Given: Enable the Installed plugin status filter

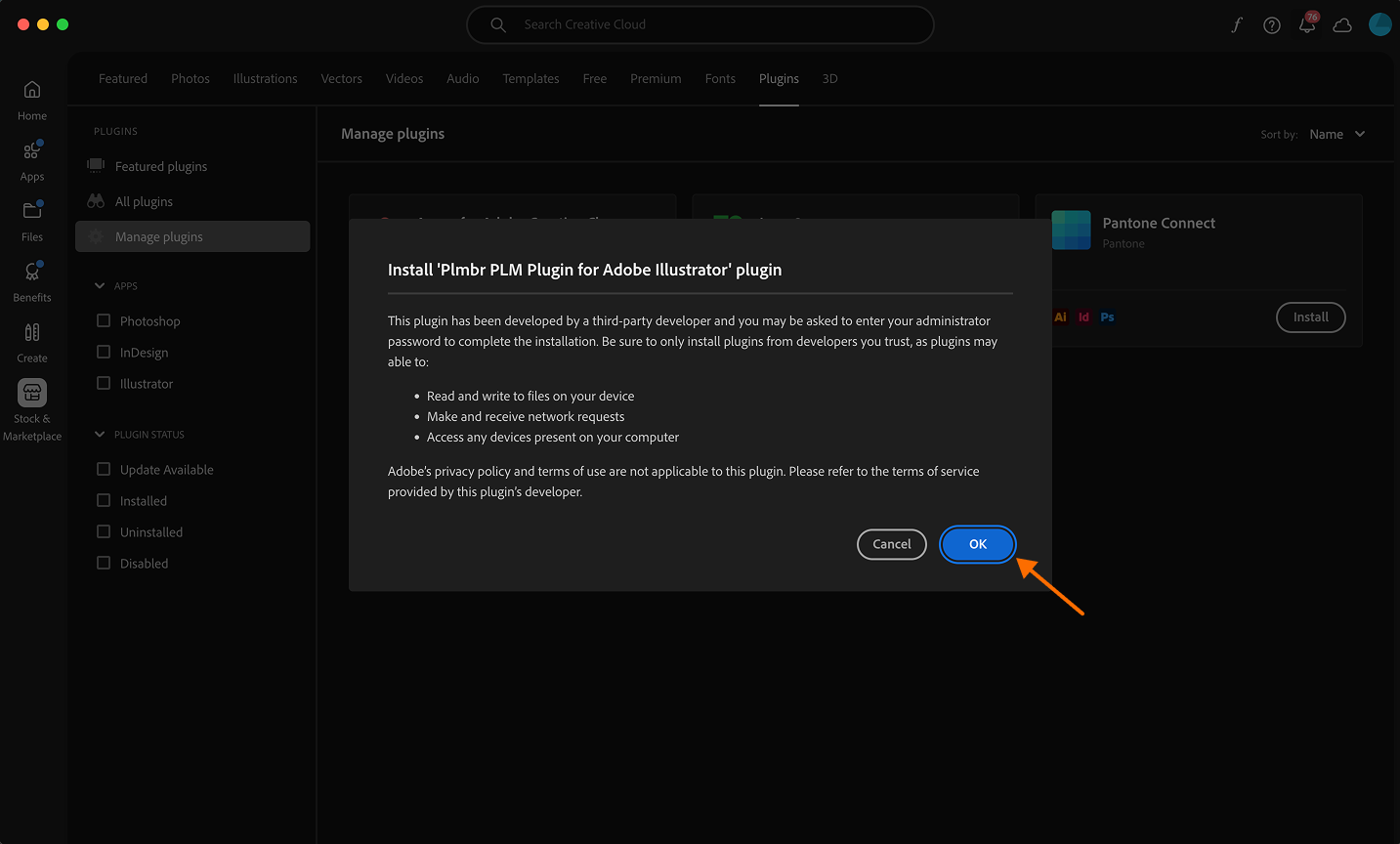Looking at the screenshot, I should [x=103, y=500].
